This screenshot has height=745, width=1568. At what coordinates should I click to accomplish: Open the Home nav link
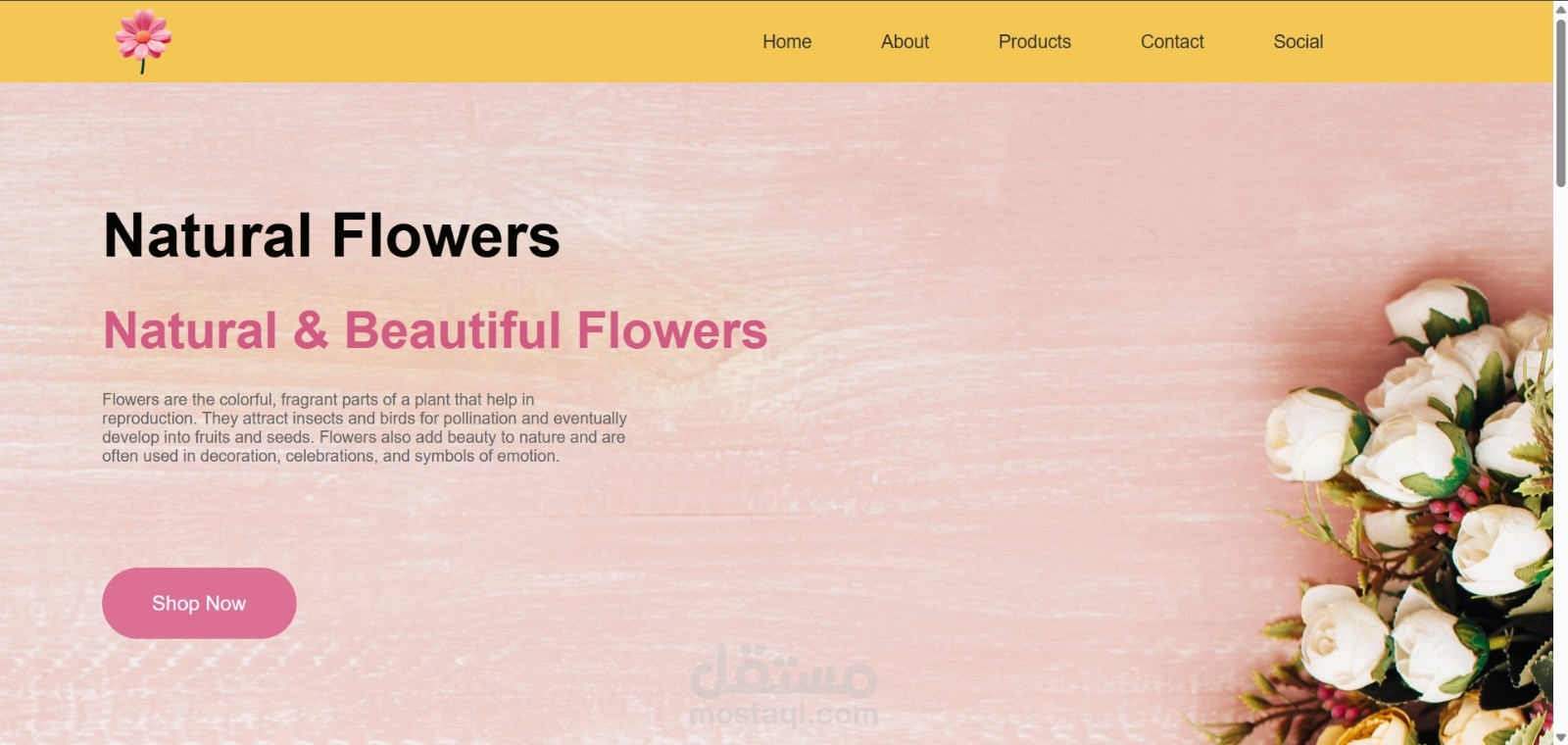click(787, 42)
